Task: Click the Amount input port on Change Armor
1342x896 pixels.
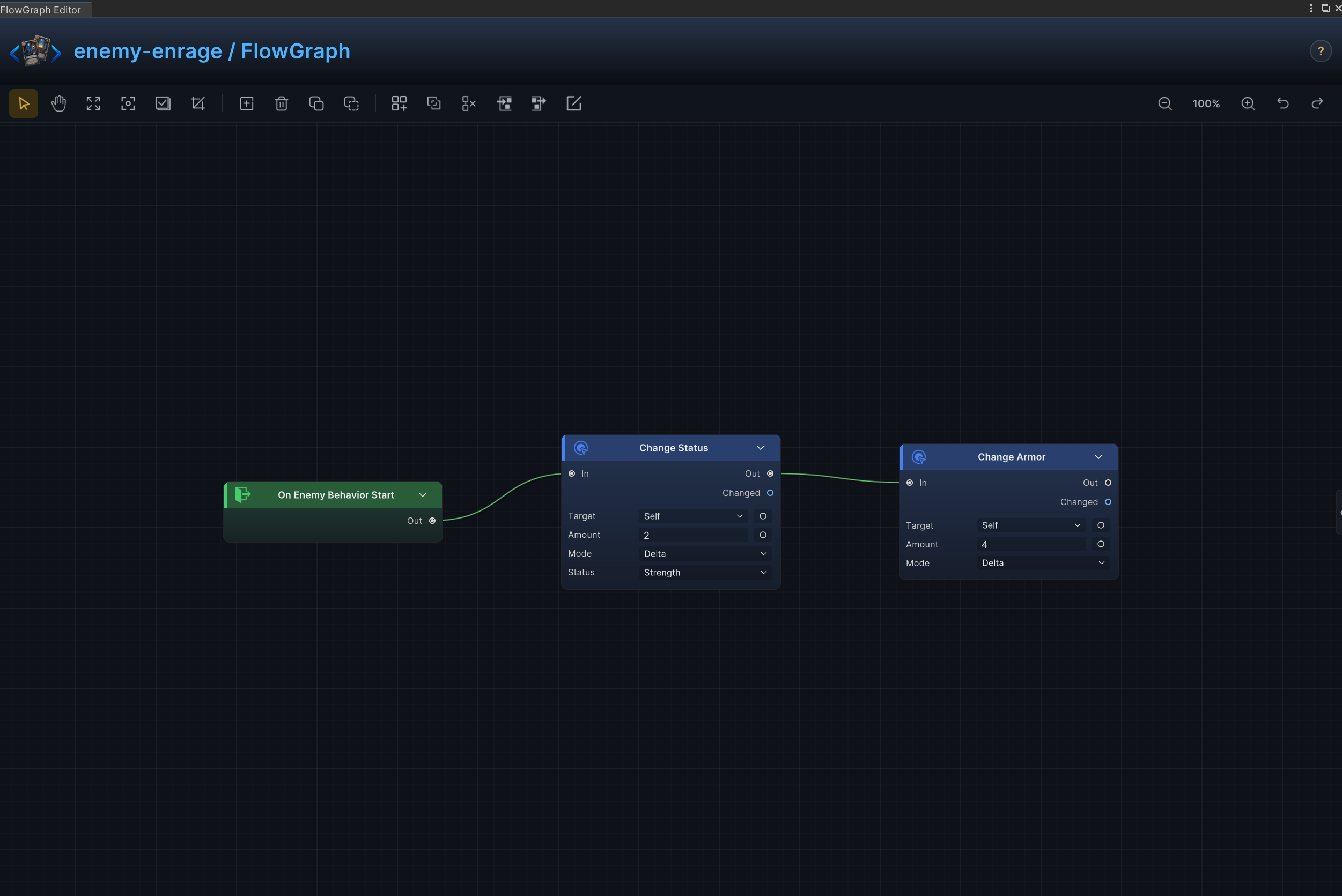Action: pyautogui.click(x=1100, y=544)
